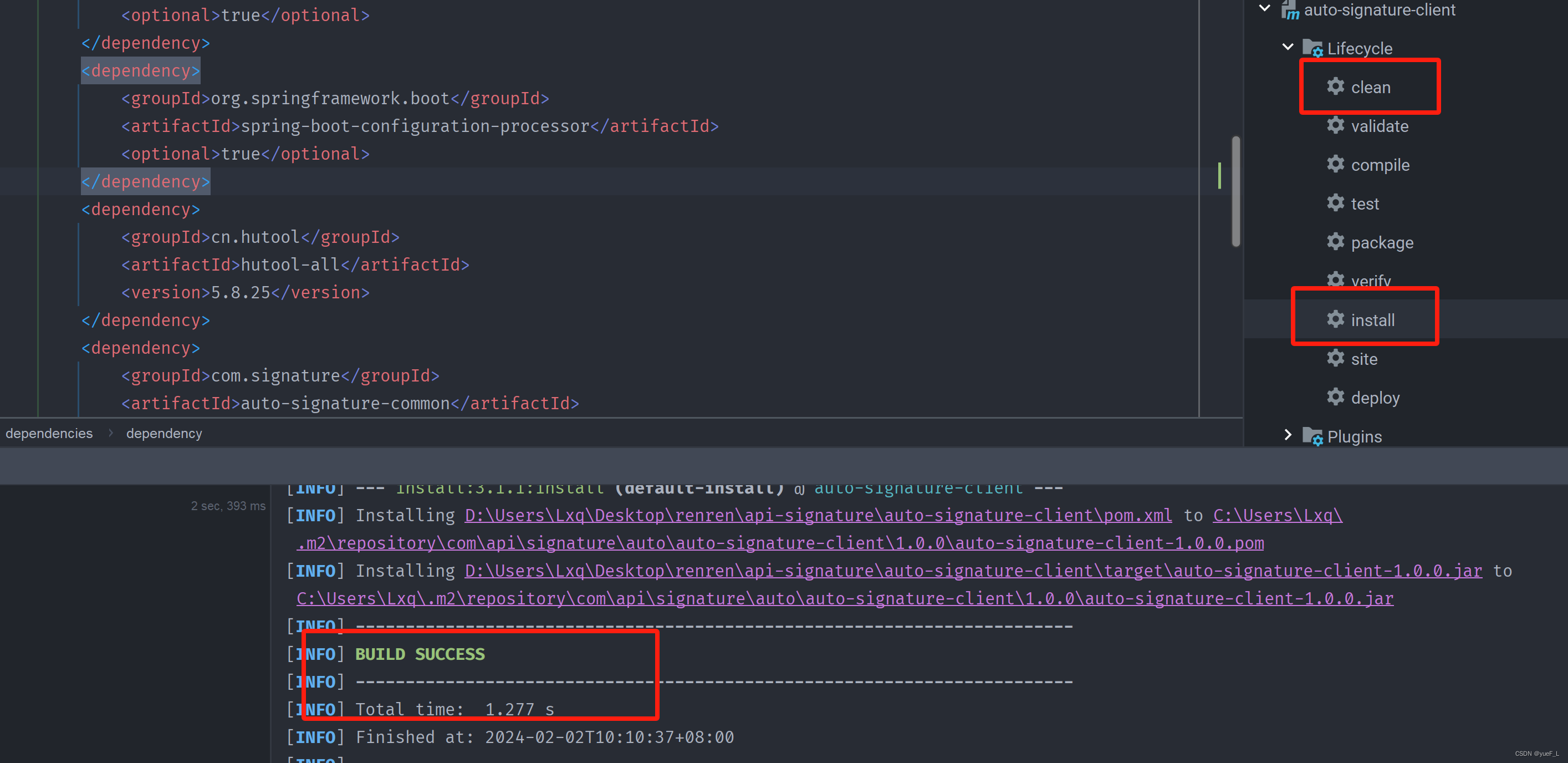This screenshot has width=1568, height=763.
Task: Run the site lifecycle goal
Action: 1365,358
